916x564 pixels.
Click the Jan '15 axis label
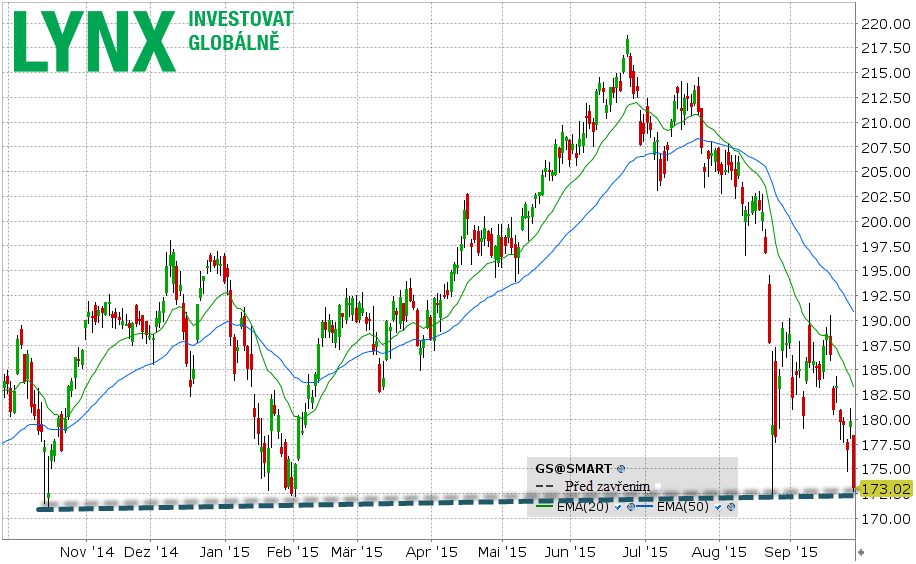pos(224,552)
